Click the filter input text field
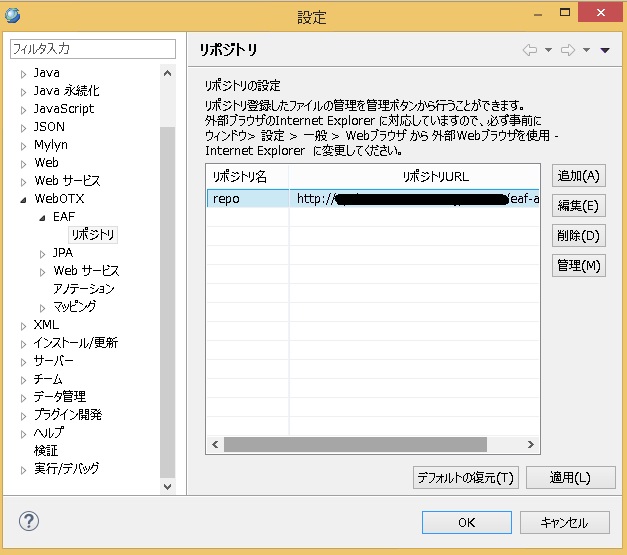 coord(92,48)
